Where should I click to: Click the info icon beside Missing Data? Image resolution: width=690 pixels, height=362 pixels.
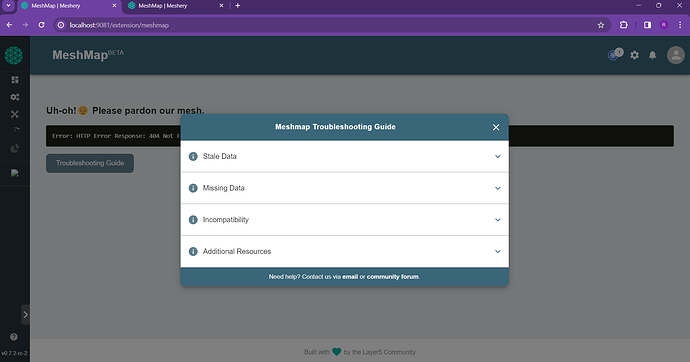click(x=193, y=188)
